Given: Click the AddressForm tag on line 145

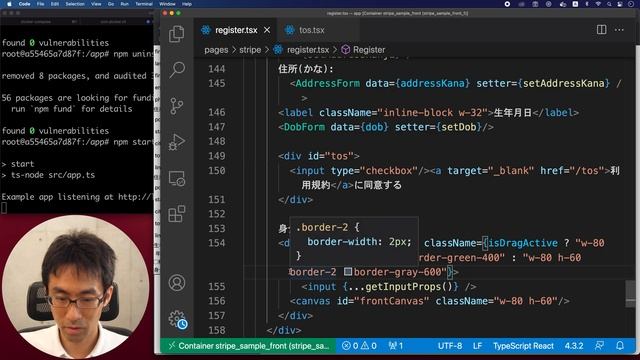Looking at the screenshot, I should tap(327, 83).
